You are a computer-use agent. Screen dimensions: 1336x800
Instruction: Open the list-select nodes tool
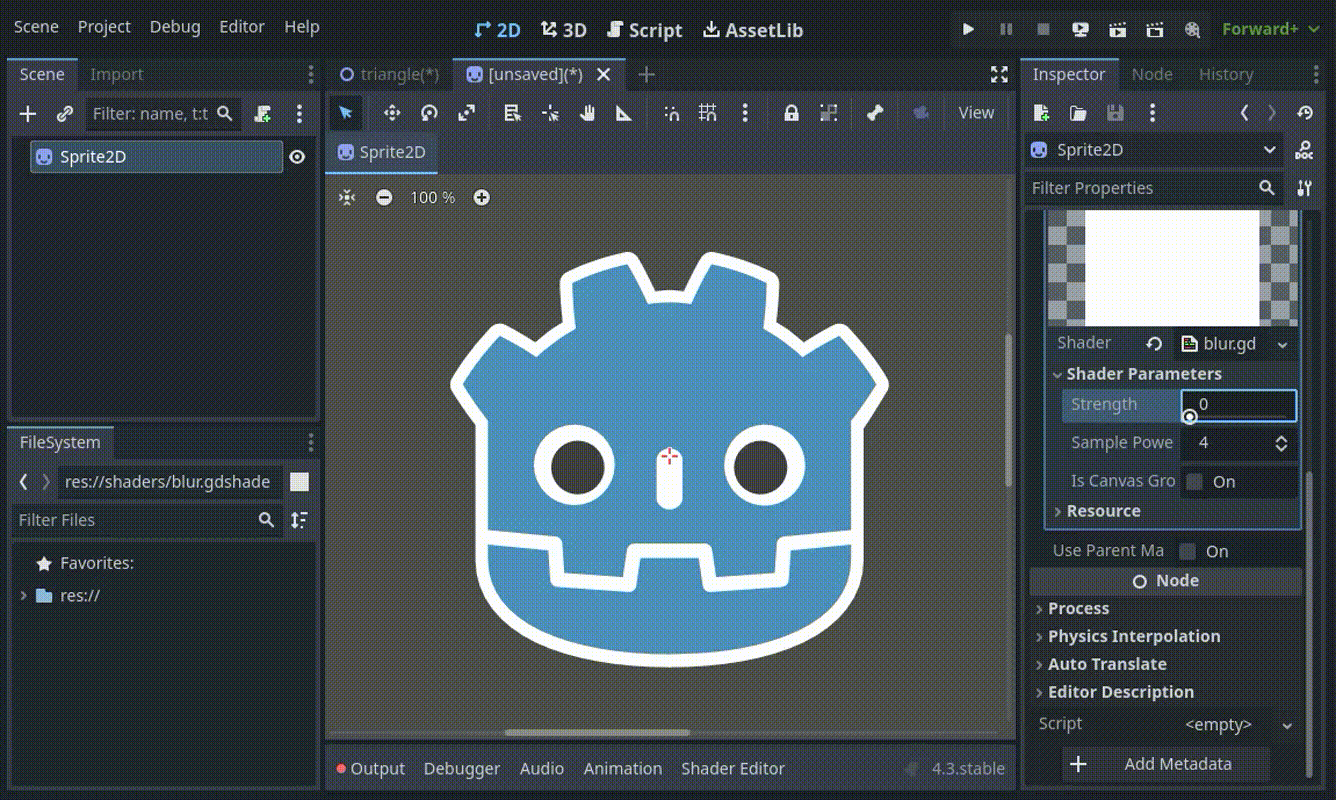512,113
